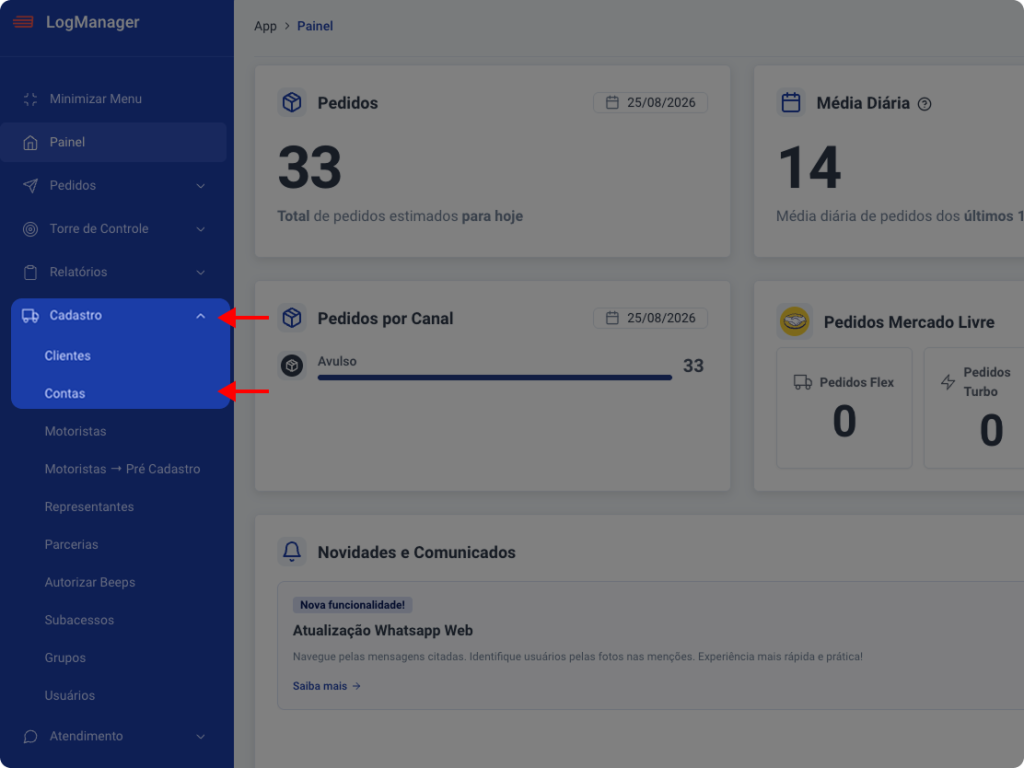
Task: Expand the Atendimento submenu chevron
Action: coord(200,737)
